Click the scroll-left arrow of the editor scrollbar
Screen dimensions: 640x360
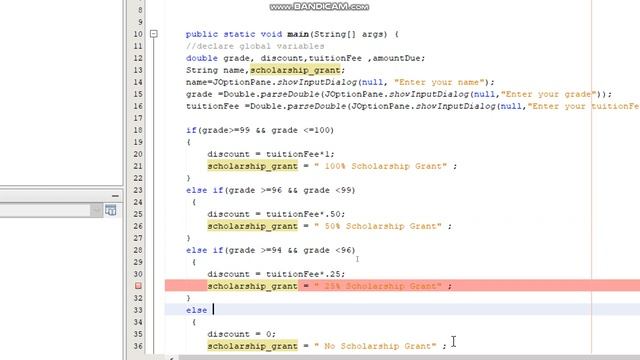pyautogui.click(x=171, y=358)
